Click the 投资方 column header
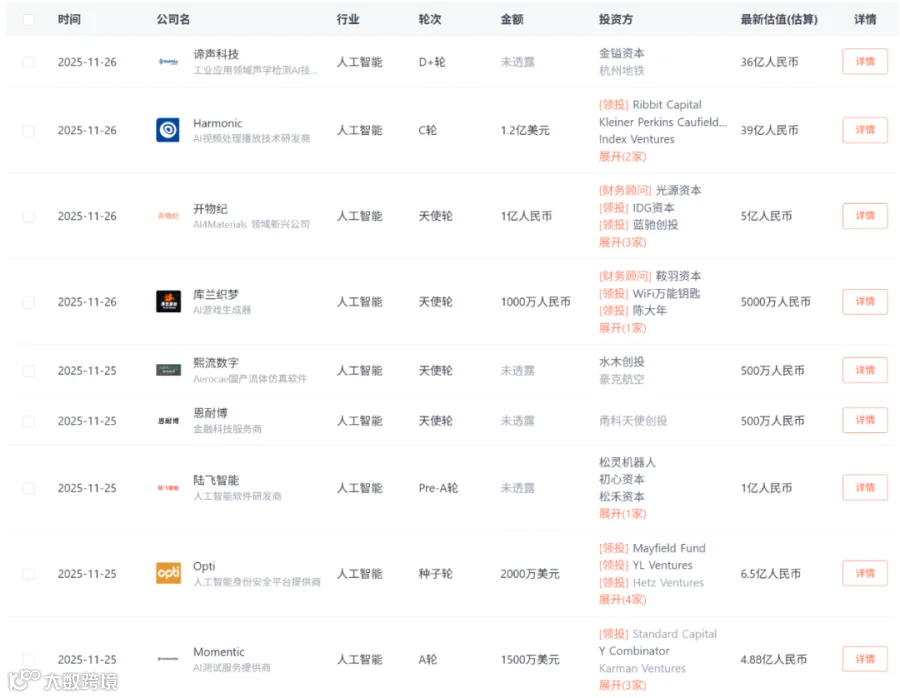Image resolution: width=900 pixels, height=698 pixels. pyautogui.click(x=616, y=20)
